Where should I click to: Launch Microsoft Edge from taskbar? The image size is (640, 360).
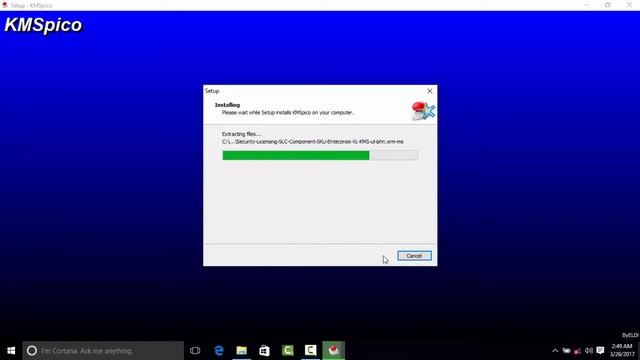click(x=219, y=351)
